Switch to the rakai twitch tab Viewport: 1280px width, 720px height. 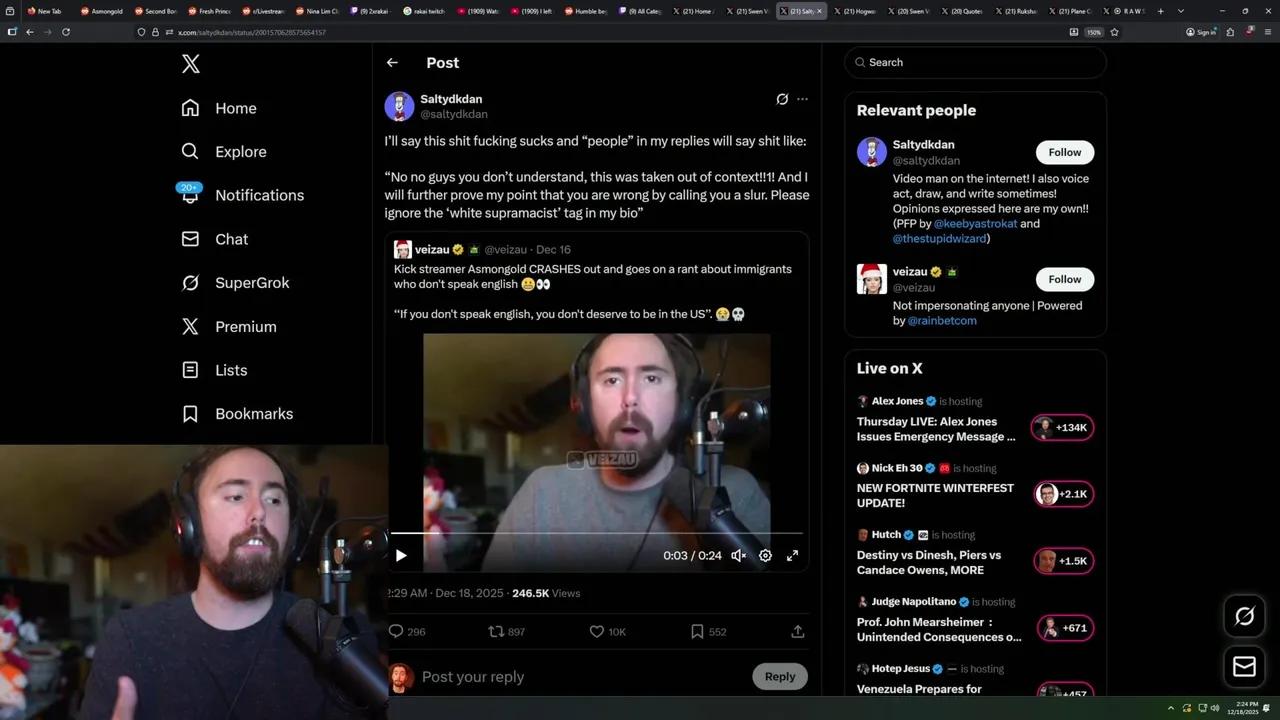[x=423, y=11]
